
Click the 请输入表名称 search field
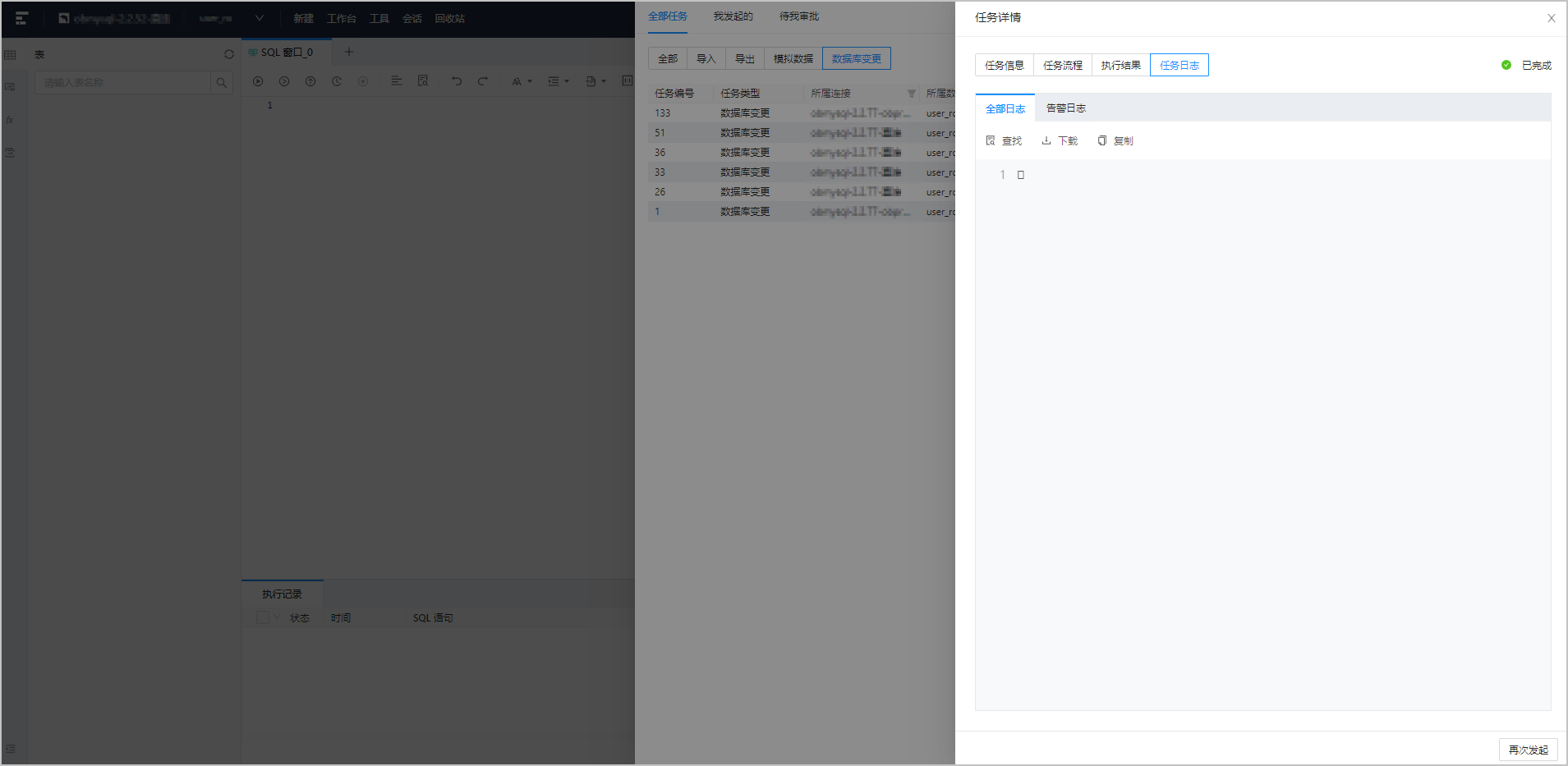pyautogui.click(x=122, y=83)
